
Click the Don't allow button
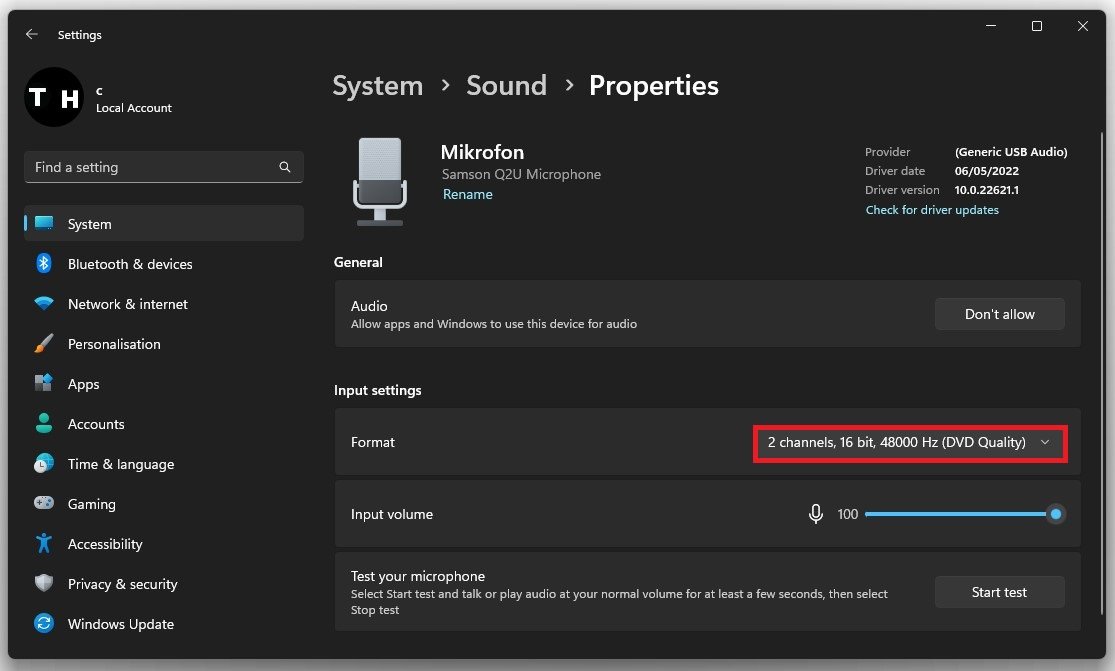click(999, 314)
